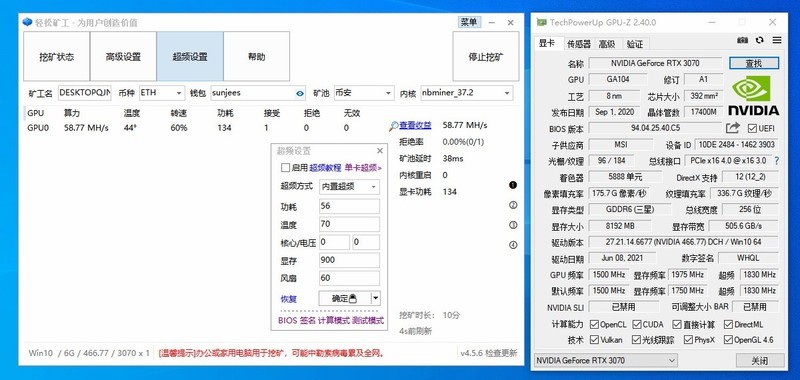Screen dimensions: 800x380
Task: Click the 签名 link
Action: pyautogui.click(x=307, y=321)
